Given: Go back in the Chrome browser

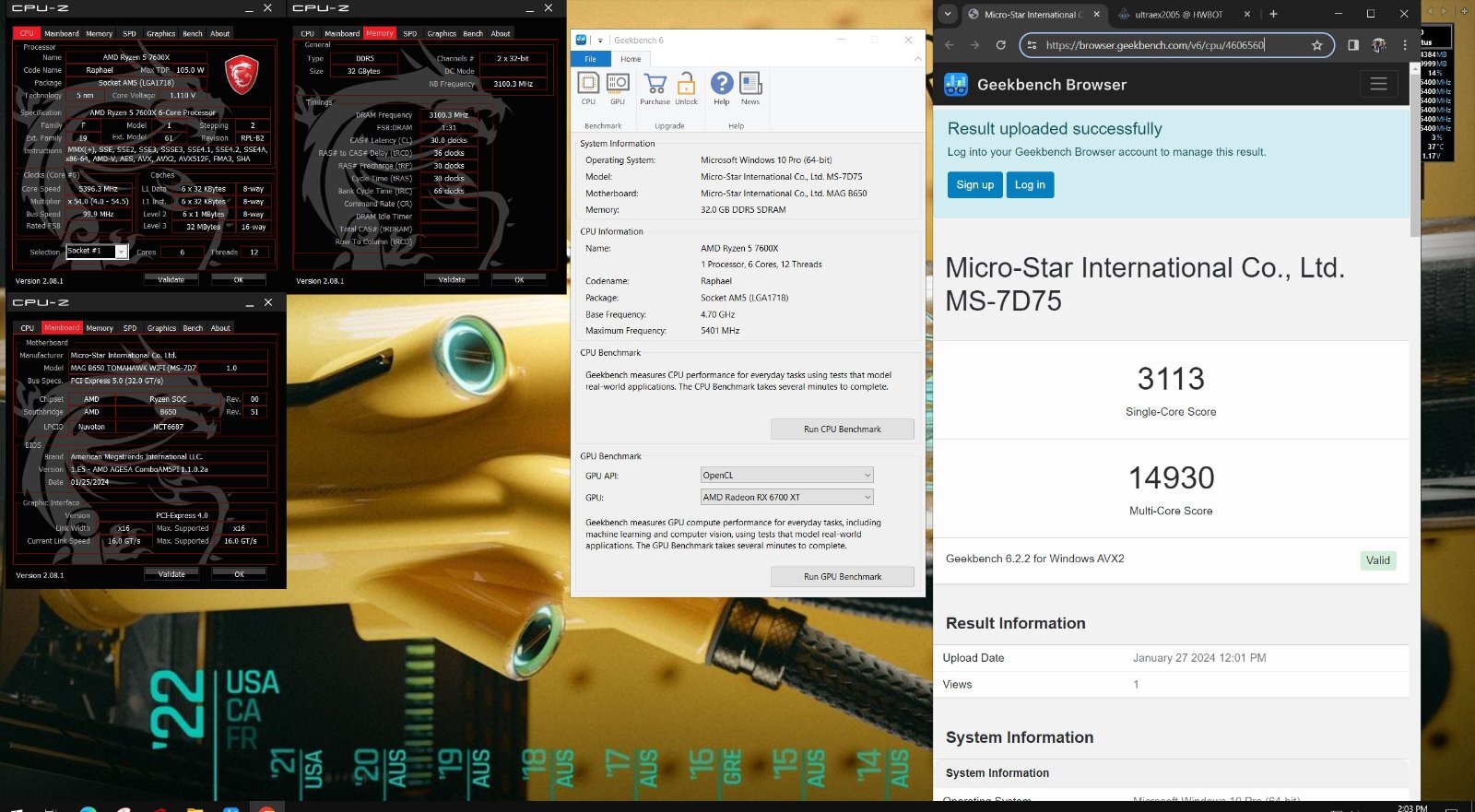Looking at the screenshot, I should click(x=950, y=44).
